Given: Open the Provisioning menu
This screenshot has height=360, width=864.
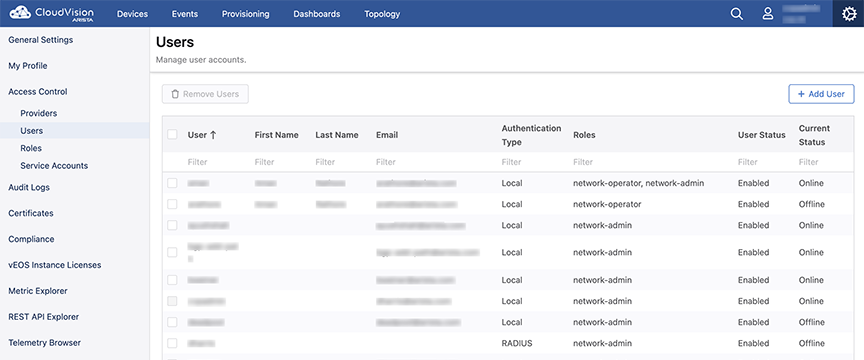Looking at the screenshot, I should (246, 14).
